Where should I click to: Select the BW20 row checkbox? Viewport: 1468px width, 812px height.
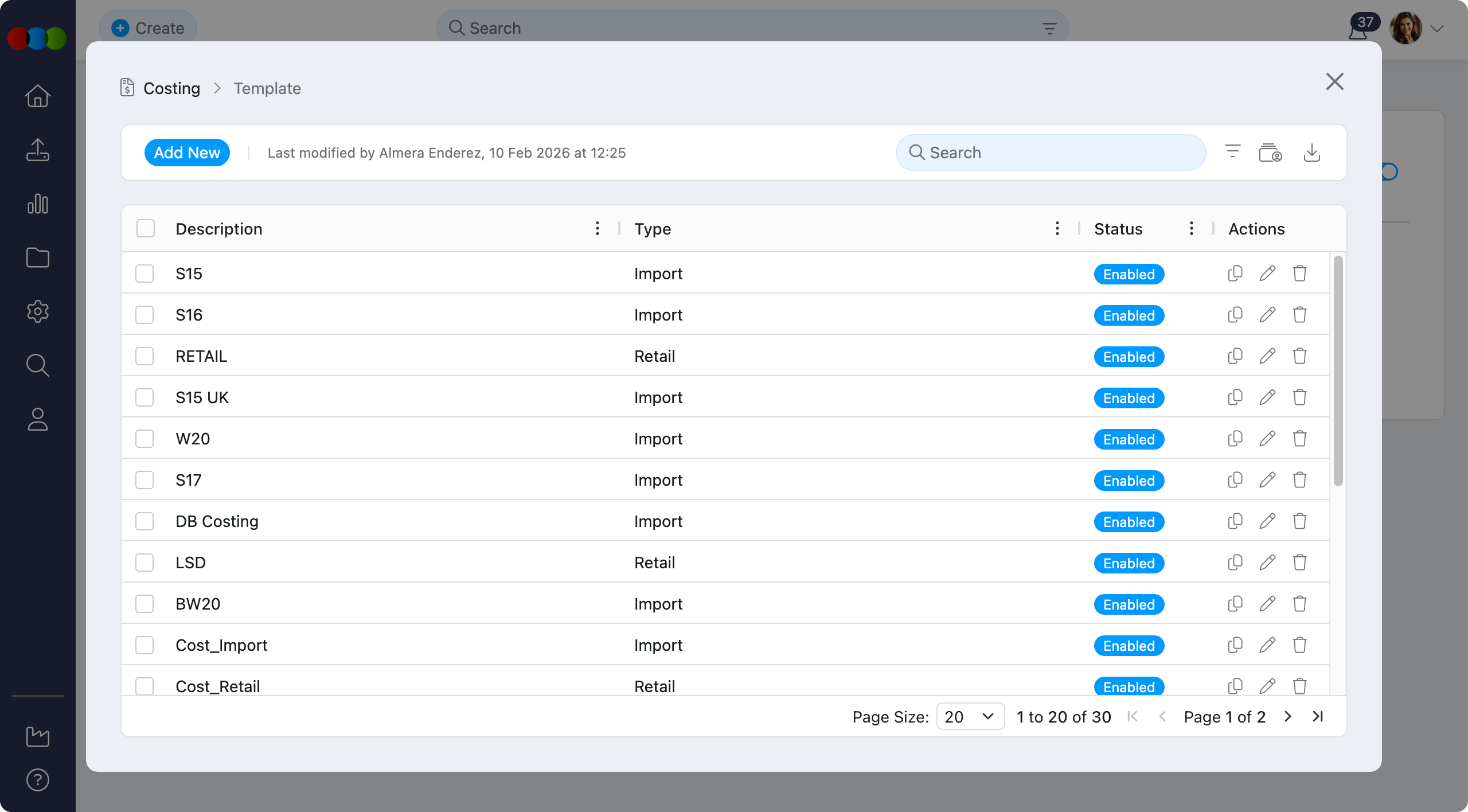145,604
